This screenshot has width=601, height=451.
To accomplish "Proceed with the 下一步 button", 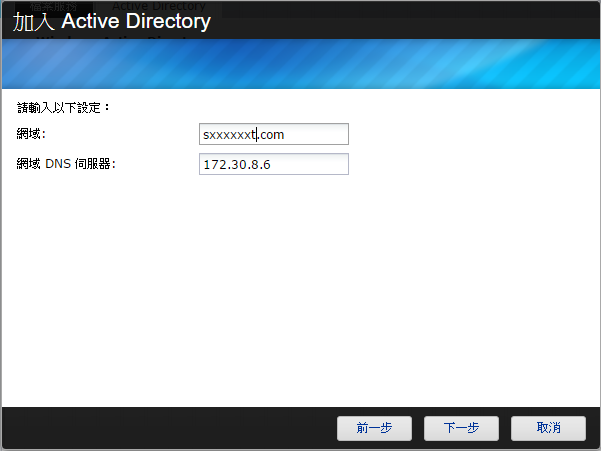I will click(x=461, y=428).
